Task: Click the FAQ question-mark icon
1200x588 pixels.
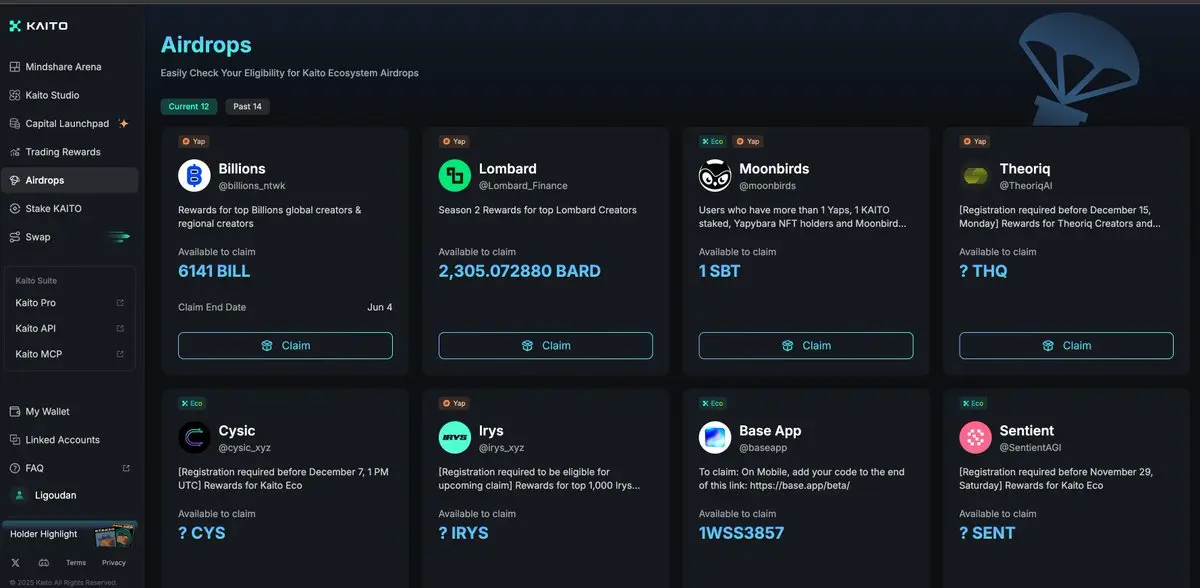Action: (15, 468)
